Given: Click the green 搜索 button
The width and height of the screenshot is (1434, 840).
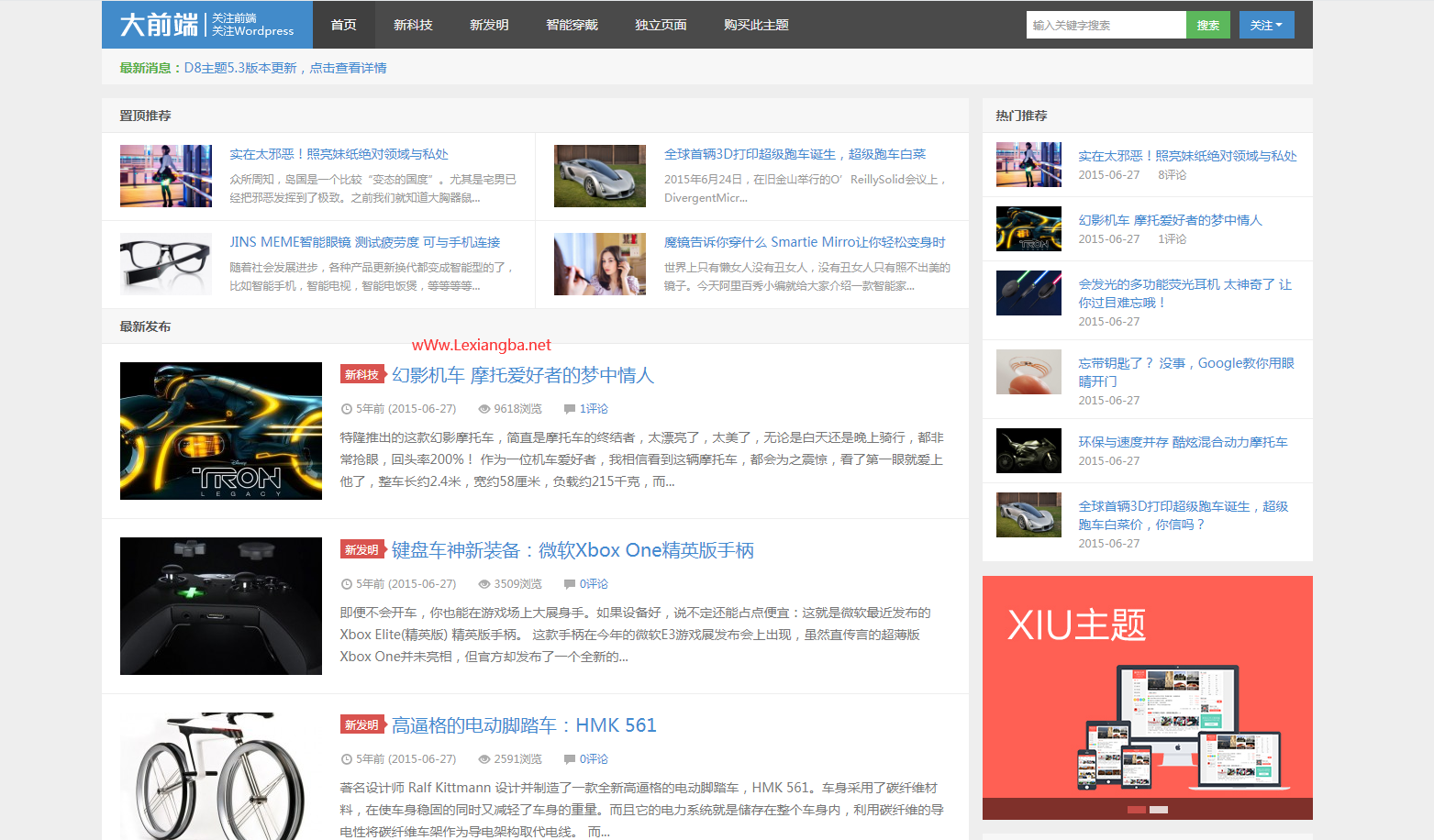Looking at the screenshot, I should (x=1208, y=25).
